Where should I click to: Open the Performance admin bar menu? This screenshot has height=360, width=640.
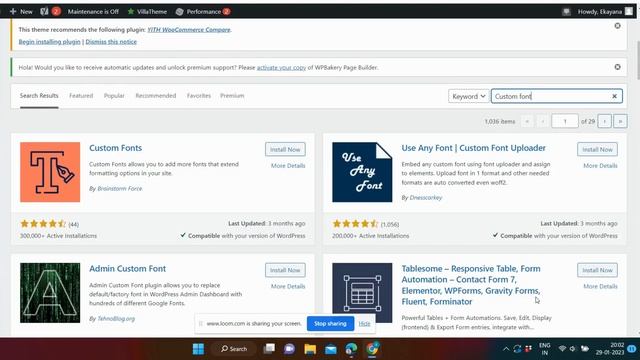click(x=203, y=11)
